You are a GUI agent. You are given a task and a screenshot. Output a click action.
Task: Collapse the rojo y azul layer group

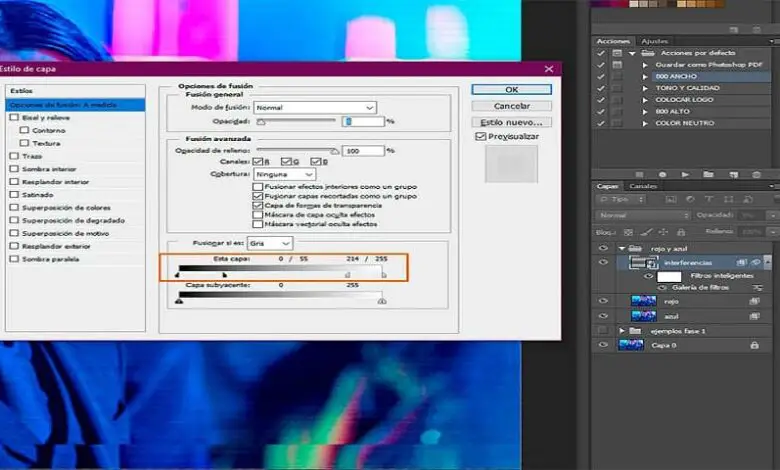click(622, 248)
